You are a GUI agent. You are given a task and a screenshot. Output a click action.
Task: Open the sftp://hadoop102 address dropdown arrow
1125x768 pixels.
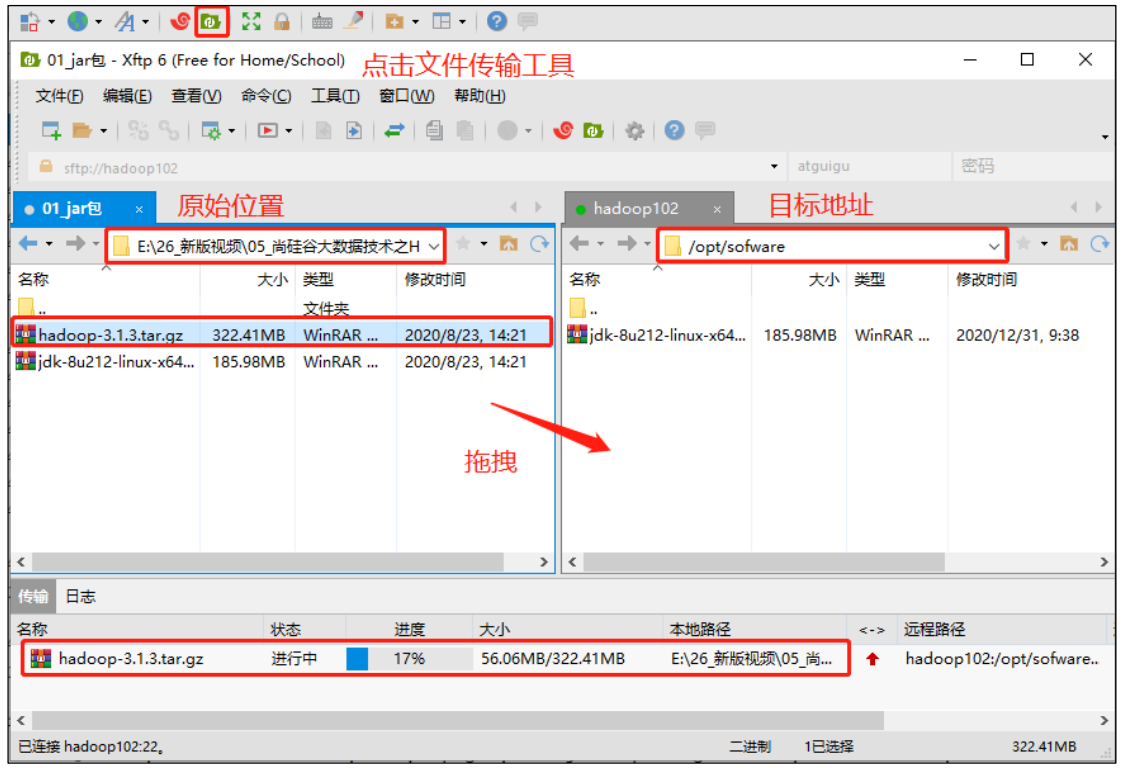[774, 167]
